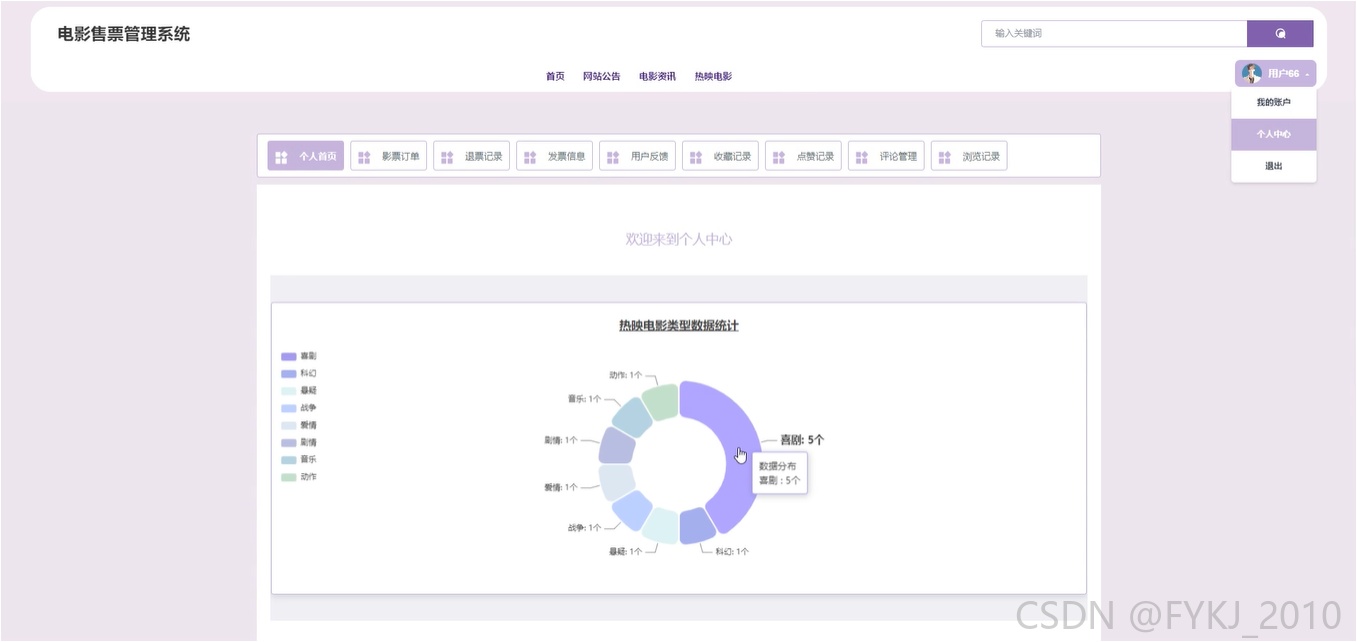Toggle the 喜剧 legend entry in chart
Screen dimensions: 1357x642
299,356
